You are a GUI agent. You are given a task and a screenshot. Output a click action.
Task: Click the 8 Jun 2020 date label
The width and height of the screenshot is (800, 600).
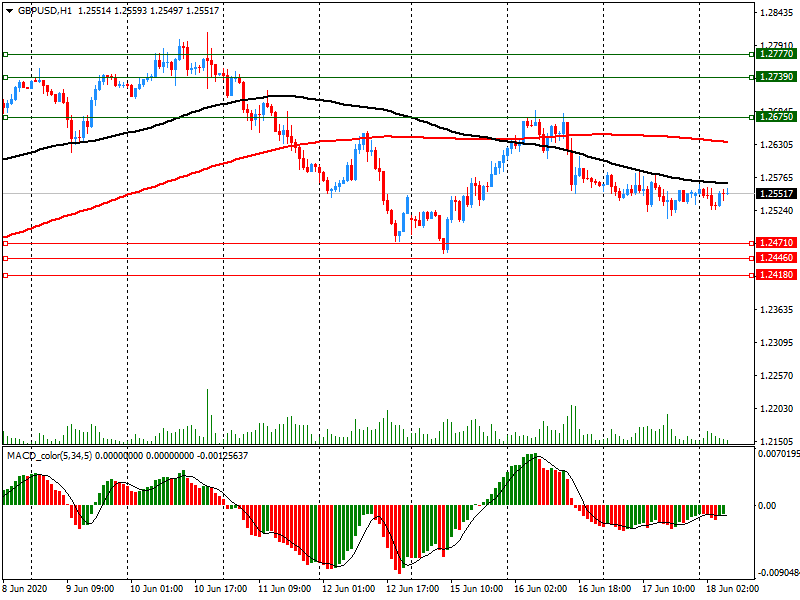pos(26,589)
